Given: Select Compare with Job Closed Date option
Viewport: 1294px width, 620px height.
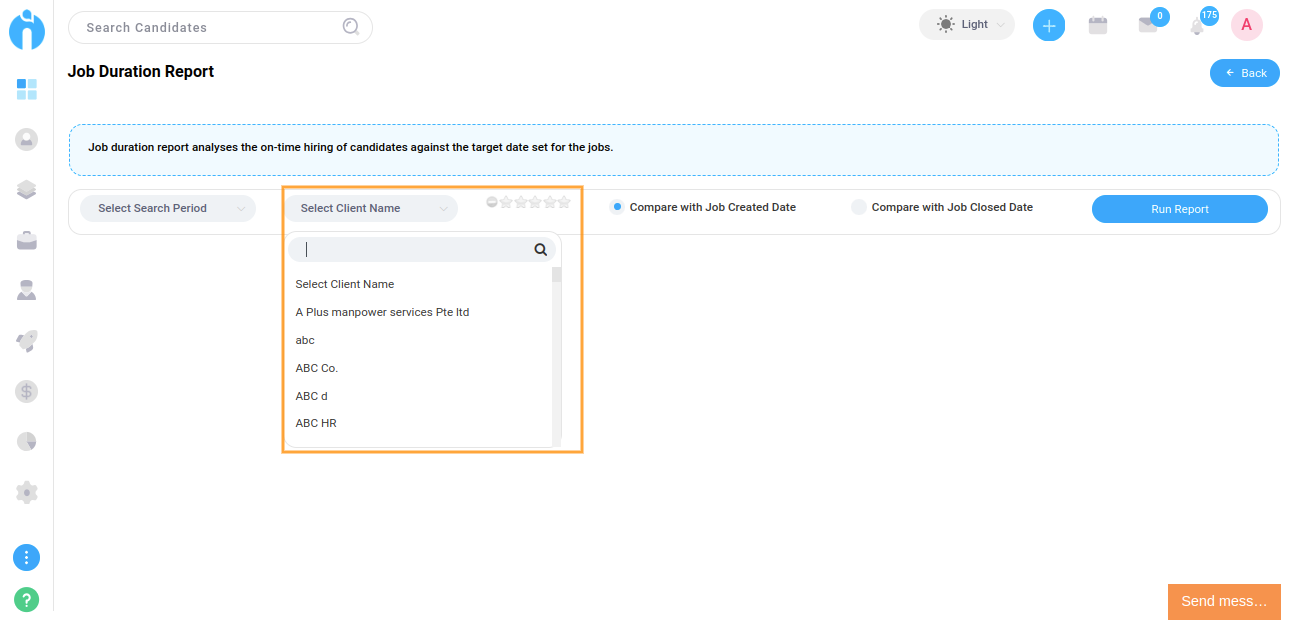Looking at the screenshot, I should [943, 207].
